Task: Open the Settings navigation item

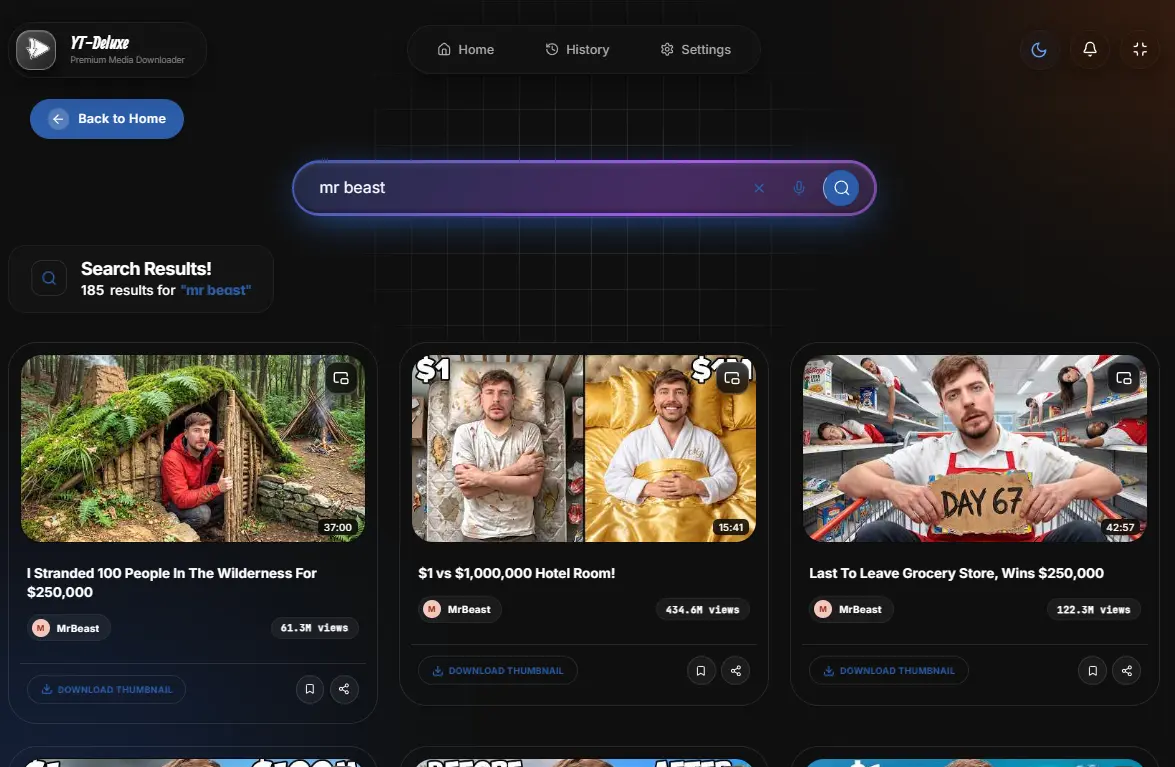Action: (695, 49)
